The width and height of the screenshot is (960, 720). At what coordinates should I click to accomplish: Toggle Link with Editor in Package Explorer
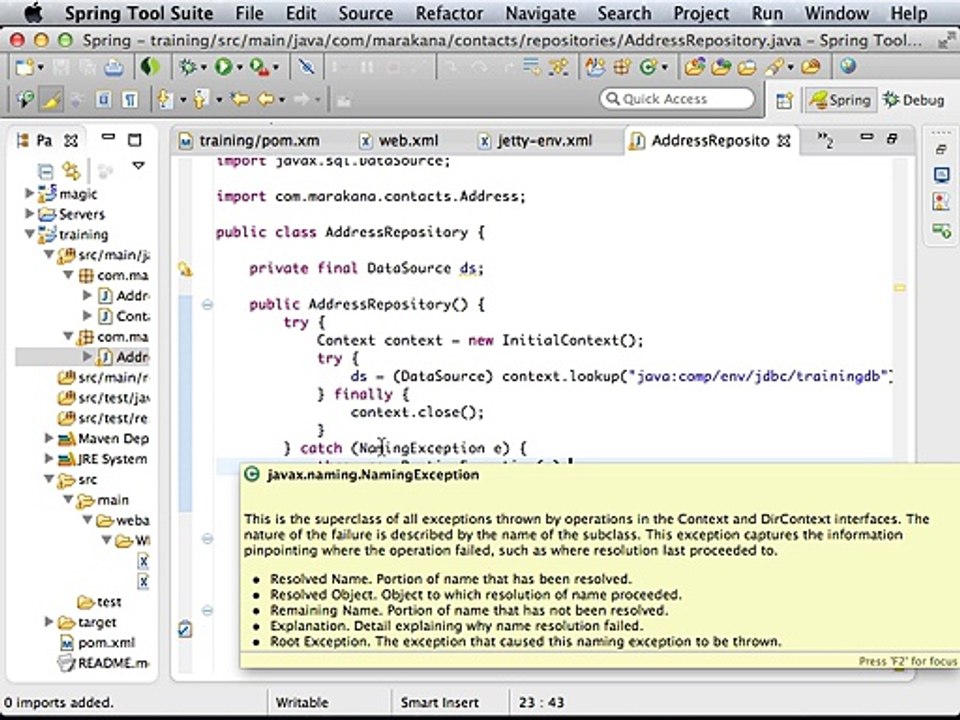point(72,170)
